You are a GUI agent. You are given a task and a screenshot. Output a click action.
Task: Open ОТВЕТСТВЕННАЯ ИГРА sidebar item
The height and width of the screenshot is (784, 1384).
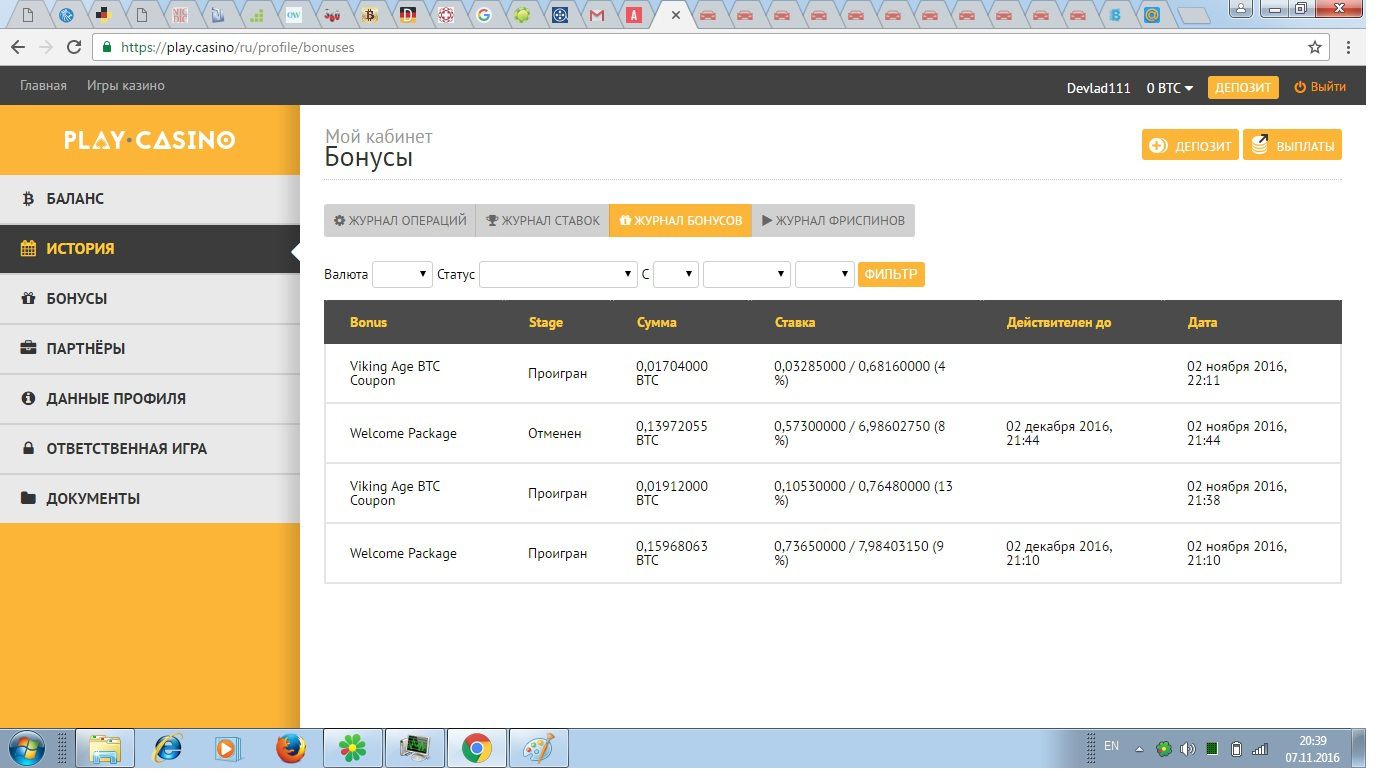click(x=150, y=449)
